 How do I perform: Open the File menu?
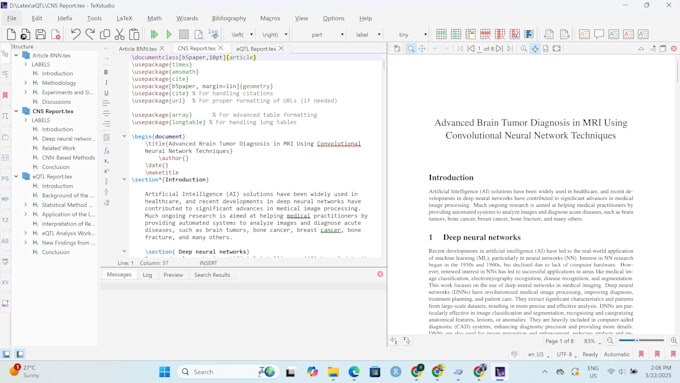coord(12,18)
